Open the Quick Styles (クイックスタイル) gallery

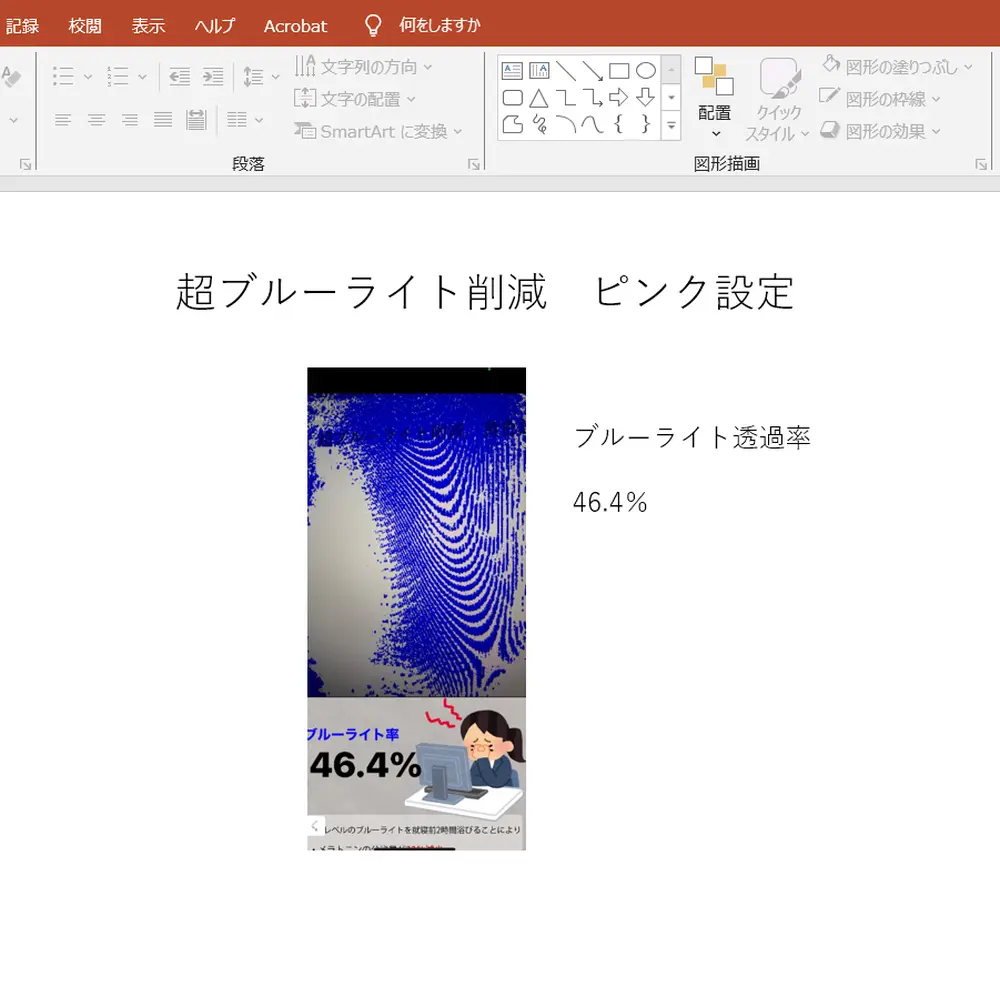(779, 100)
